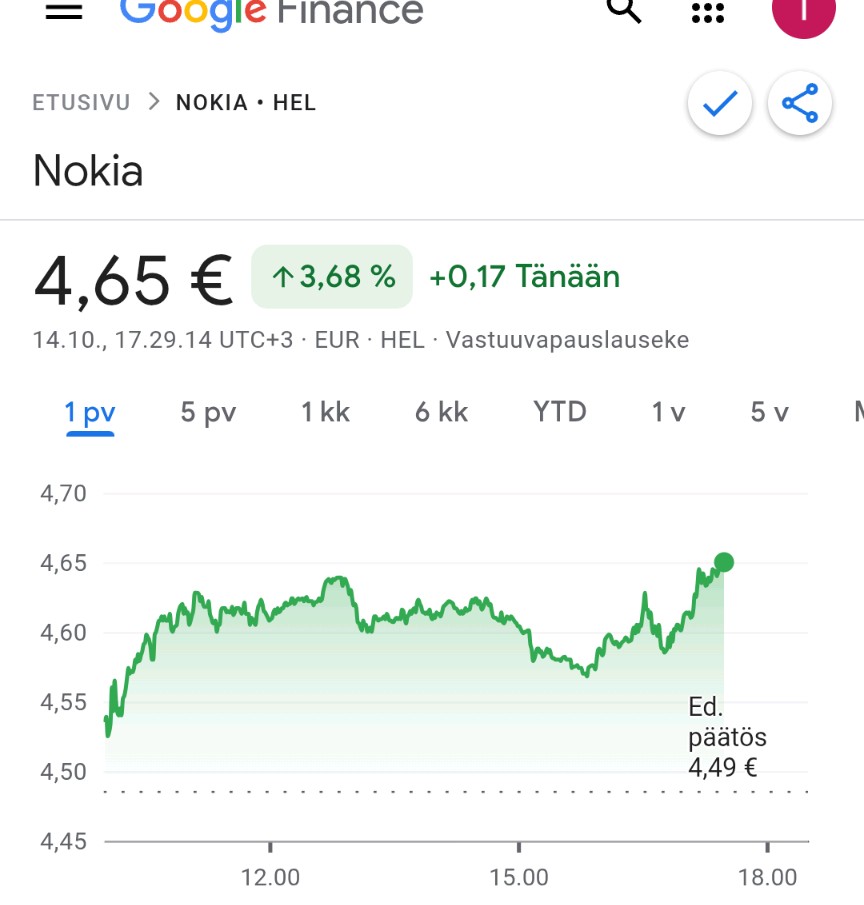
Task: Switch to 1 v chart range
Action: click(x=668, y=412)
